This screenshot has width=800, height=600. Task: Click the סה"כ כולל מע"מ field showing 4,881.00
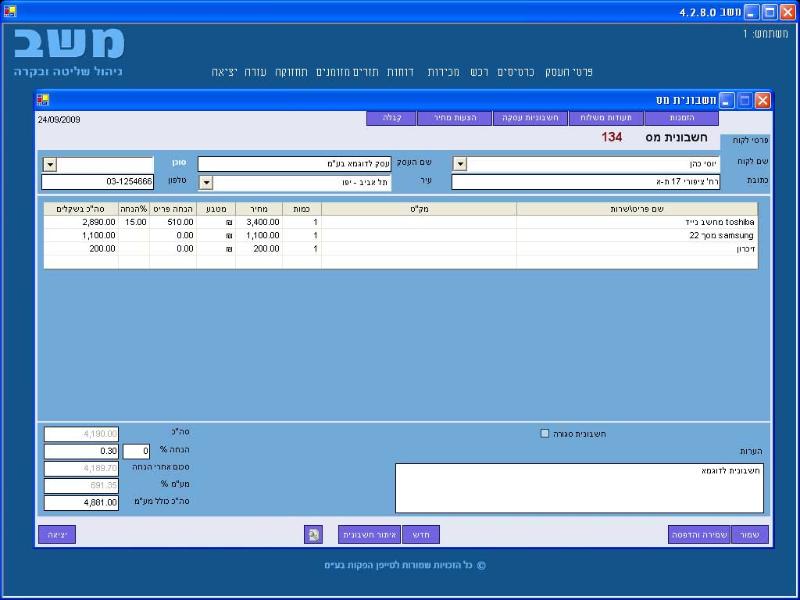81,503
